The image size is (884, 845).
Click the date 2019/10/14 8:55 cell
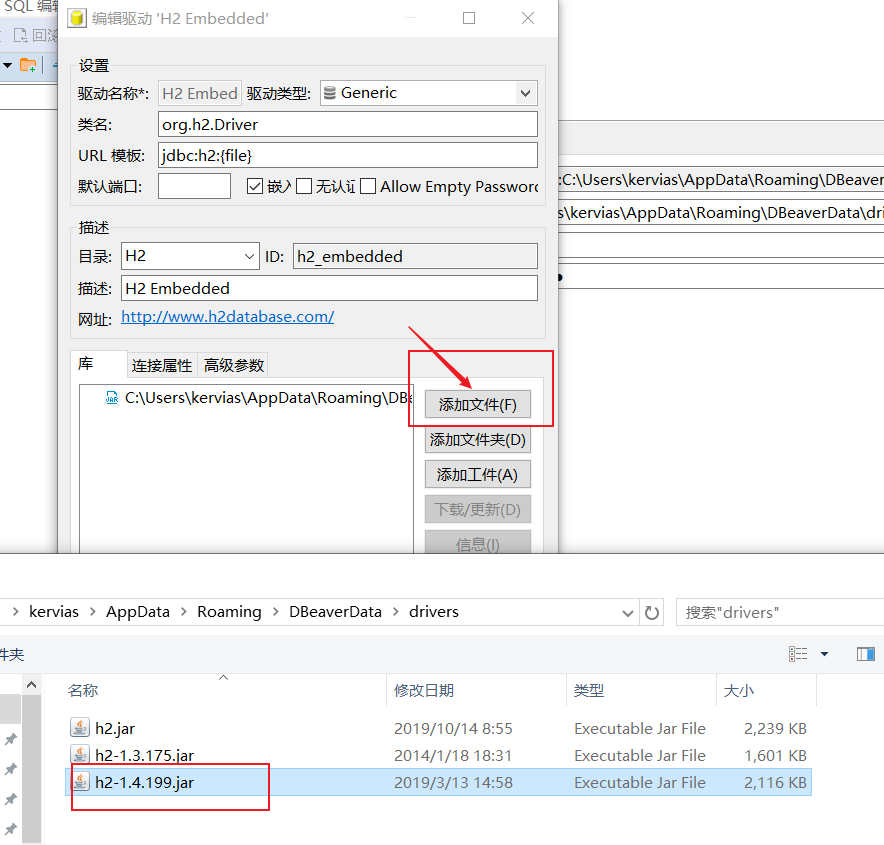(453, 728)
